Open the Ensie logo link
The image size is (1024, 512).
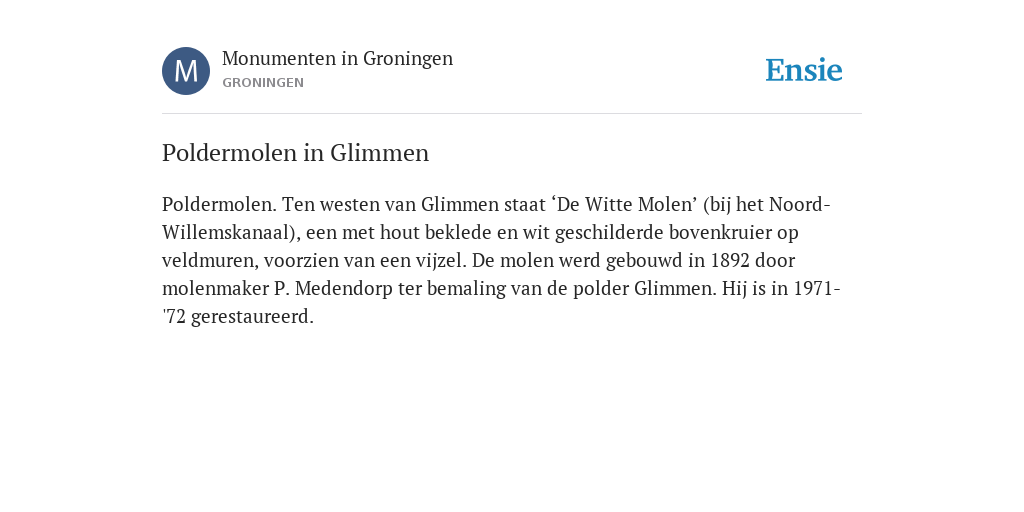point(804,70)
